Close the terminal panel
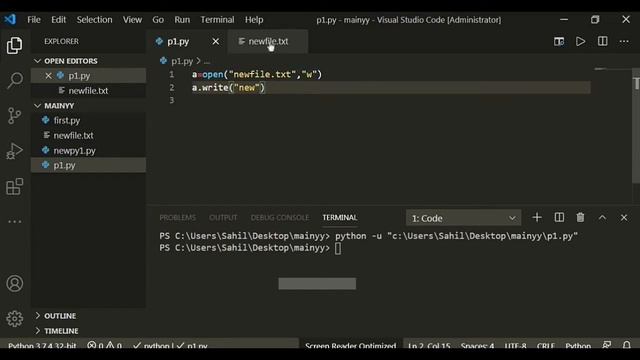This screenshot has height=360, width=640. [x=624, y=218]
